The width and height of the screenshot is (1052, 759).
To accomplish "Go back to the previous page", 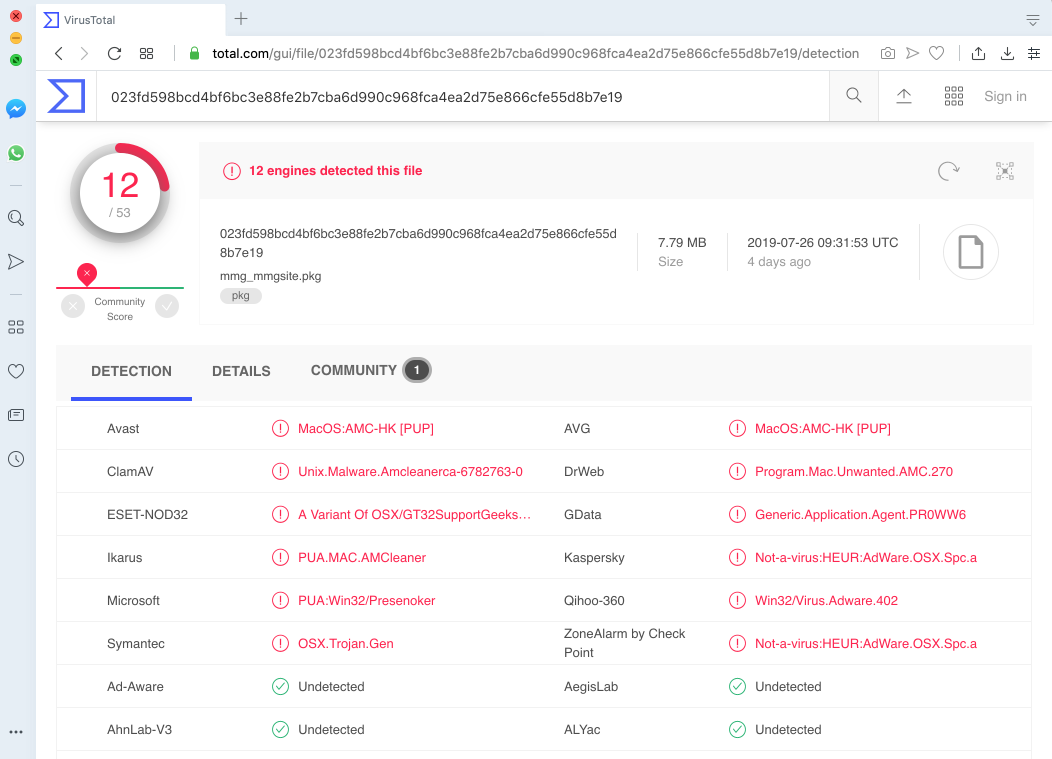I will click(x=59, y=54).
